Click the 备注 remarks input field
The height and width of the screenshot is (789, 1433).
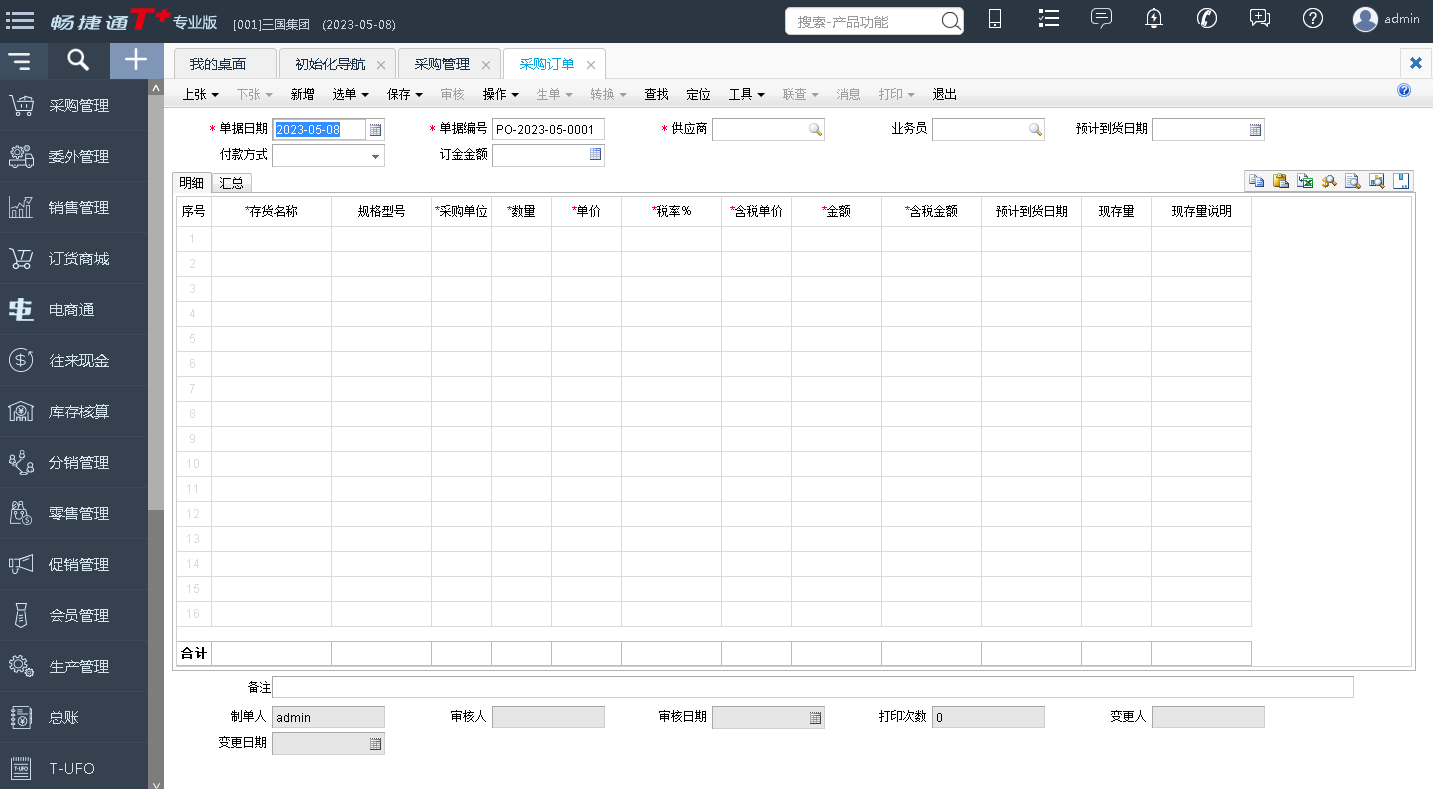point(813,687)
